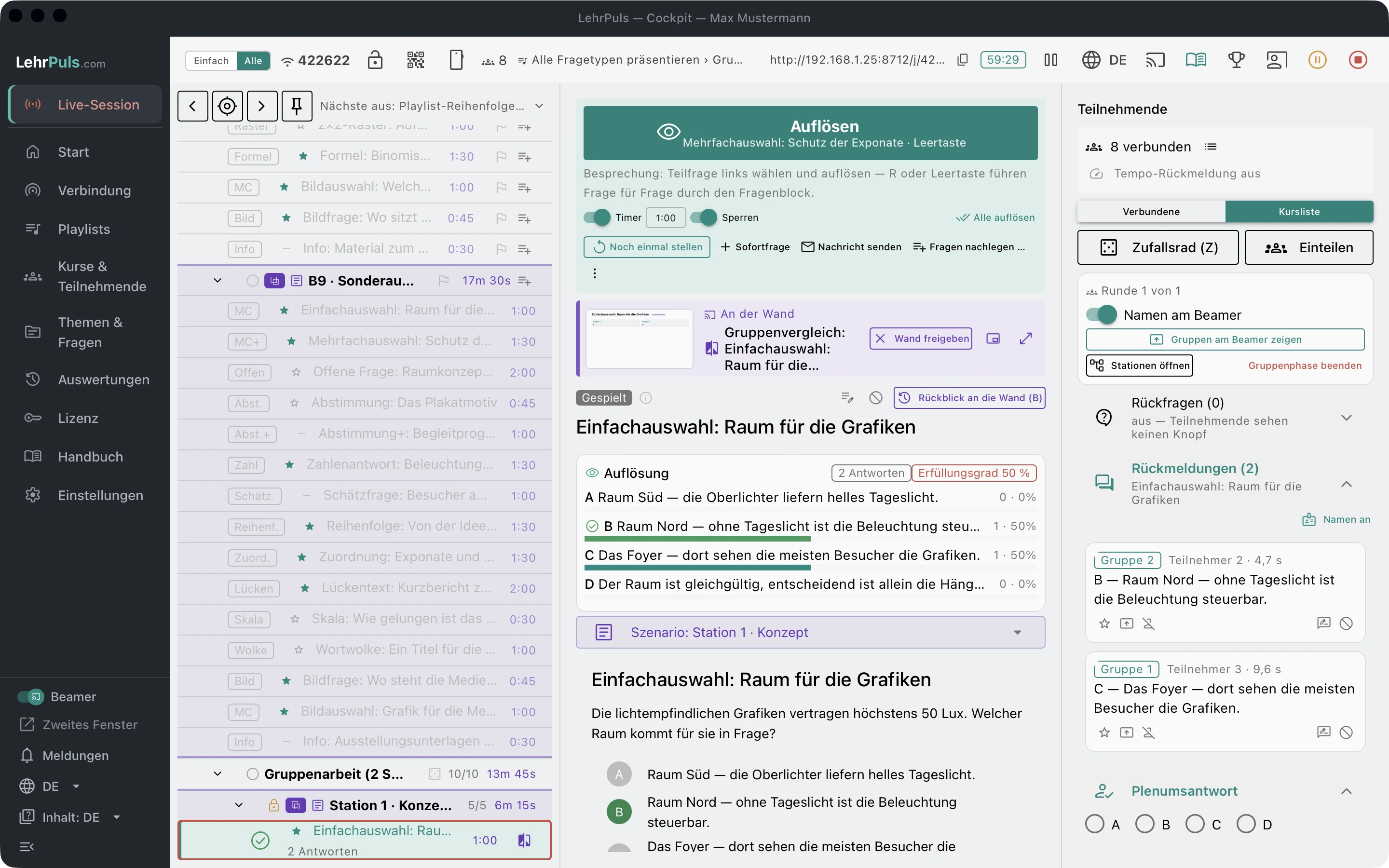This screenshot has height=868, width=1389.
Task: Toggle the Beamer switch in sidebar
Action: pos(30,696)
